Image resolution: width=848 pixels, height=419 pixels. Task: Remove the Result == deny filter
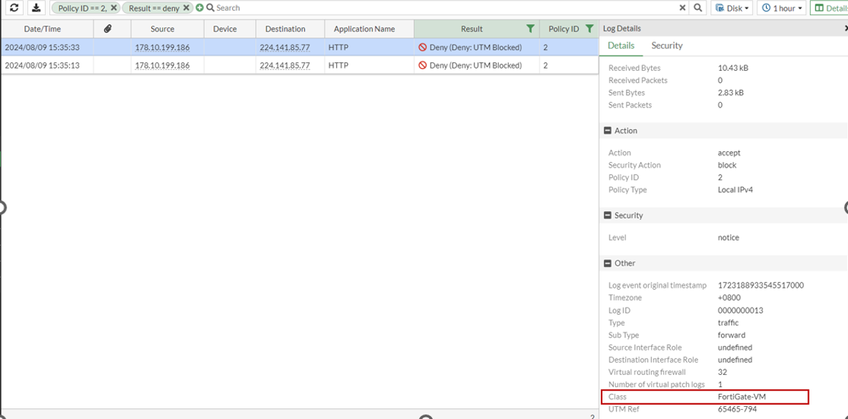[x=186, y=8]
